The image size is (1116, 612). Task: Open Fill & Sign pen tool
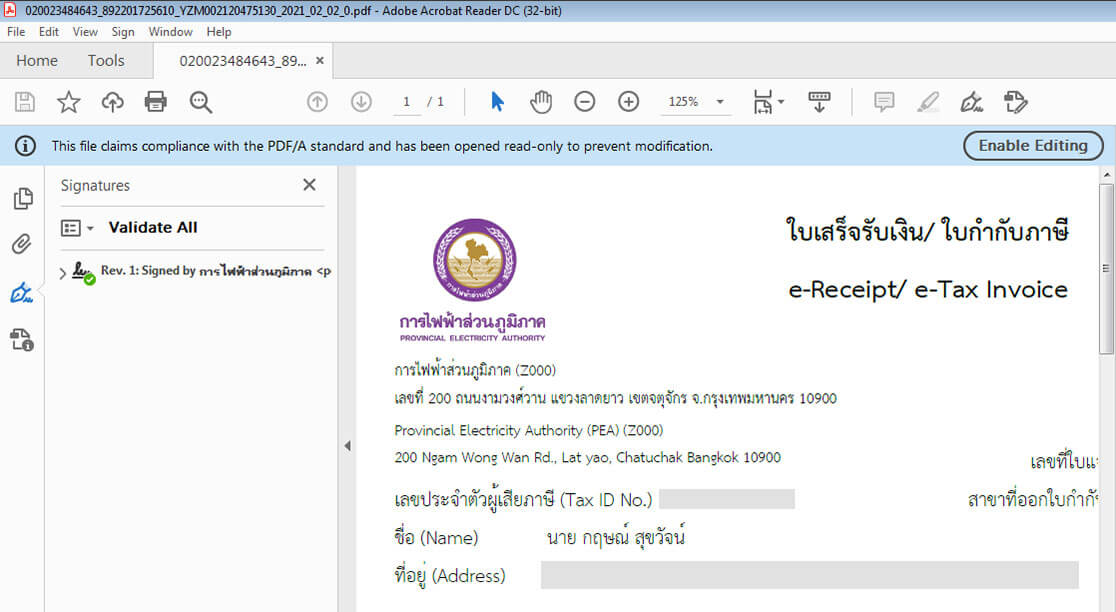coord(972,102)
